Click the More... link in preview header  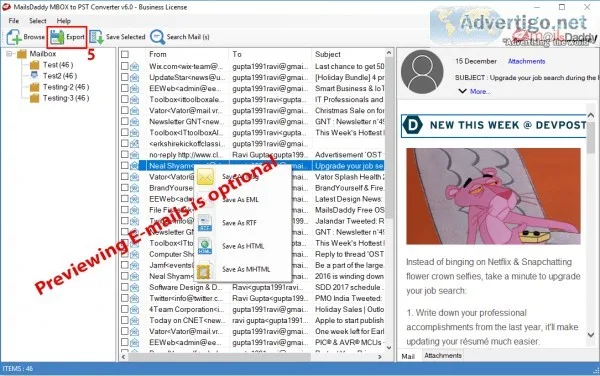pyautogui.click(x=480, y=91)
